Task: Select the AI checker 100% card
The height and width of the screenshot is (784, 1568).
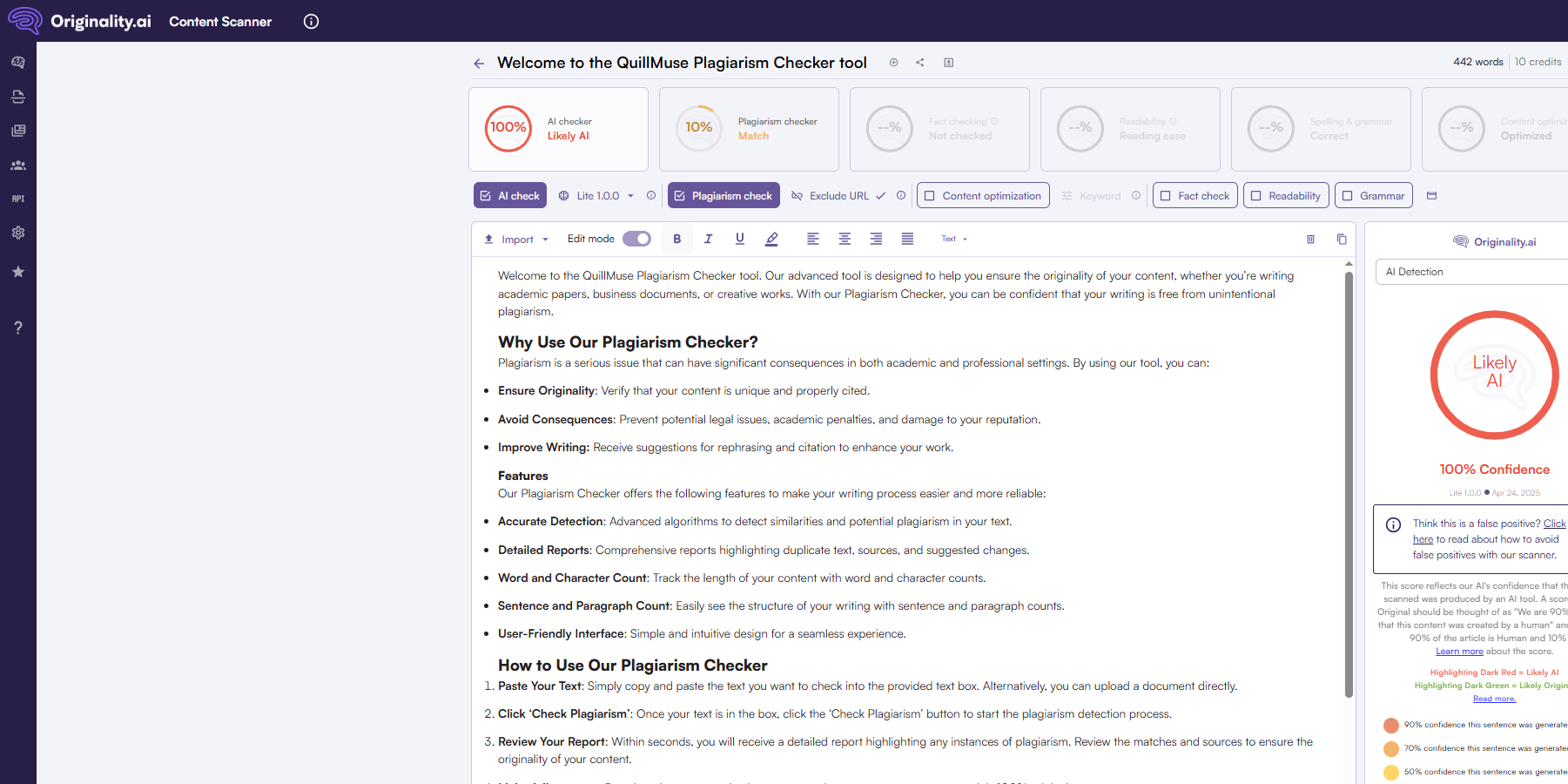Action: tap(558, 129)
